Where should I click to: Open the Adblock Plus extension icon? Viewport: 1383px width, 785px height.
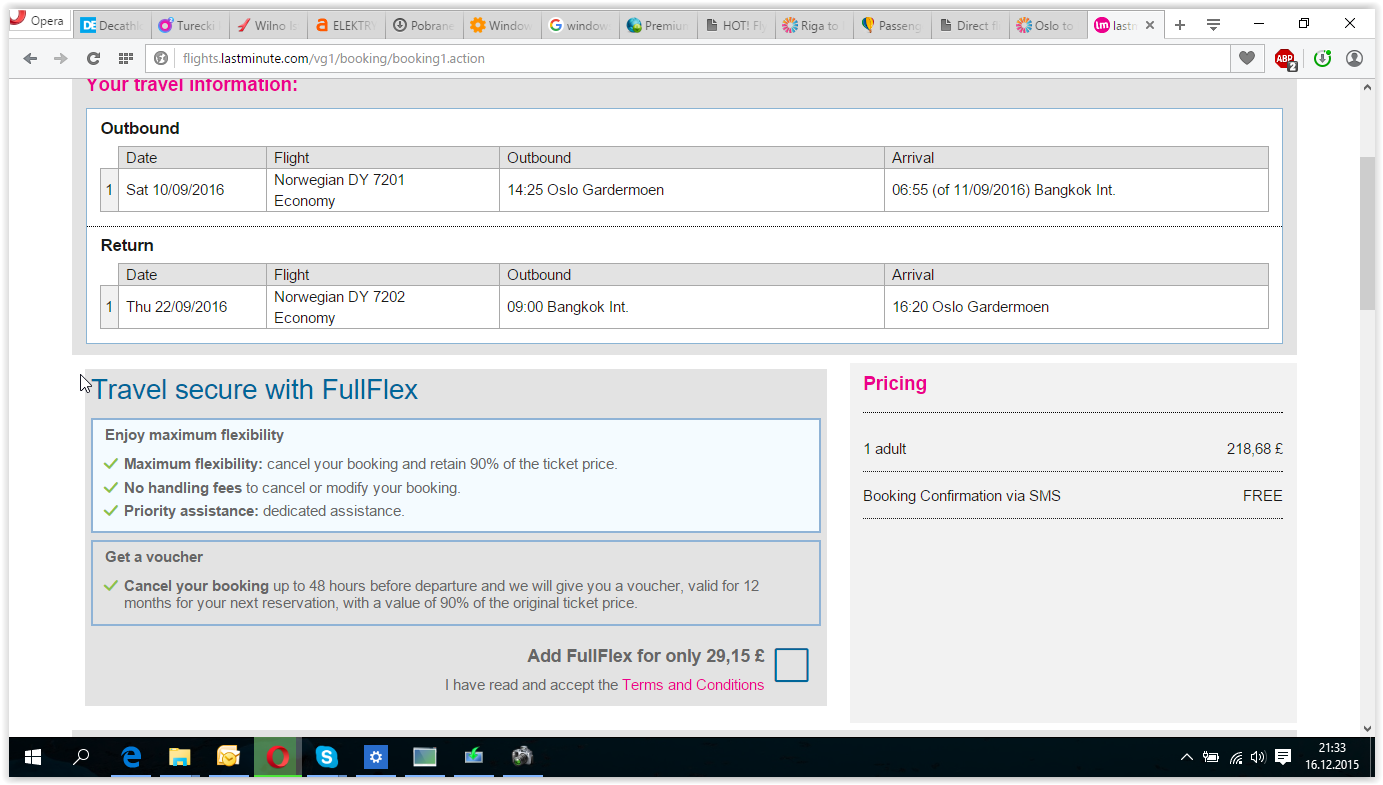[x=1285, y=59]
